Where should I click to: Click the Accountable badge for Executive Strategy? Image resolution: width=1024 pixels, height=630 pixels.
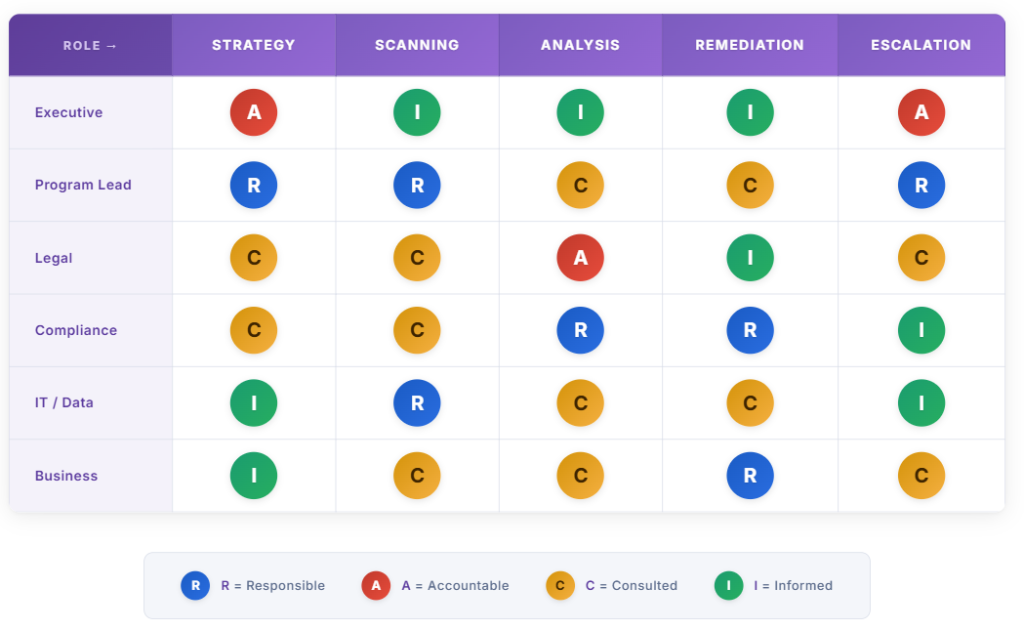tap(253, 112)
